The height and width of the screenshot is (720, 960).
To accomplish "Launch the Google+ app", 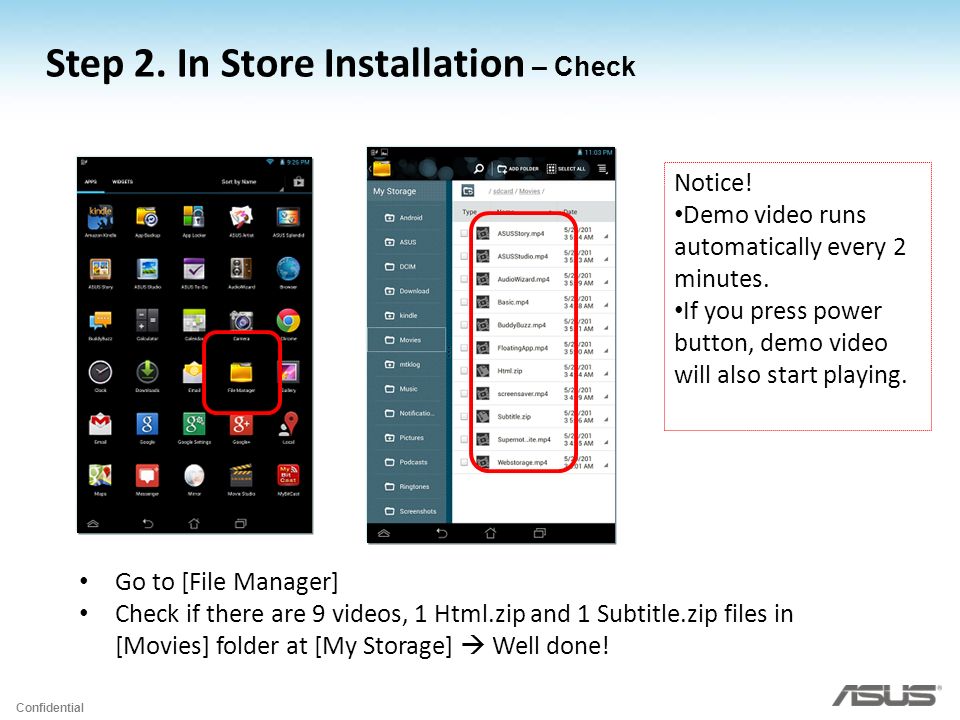I will (241, 424).
